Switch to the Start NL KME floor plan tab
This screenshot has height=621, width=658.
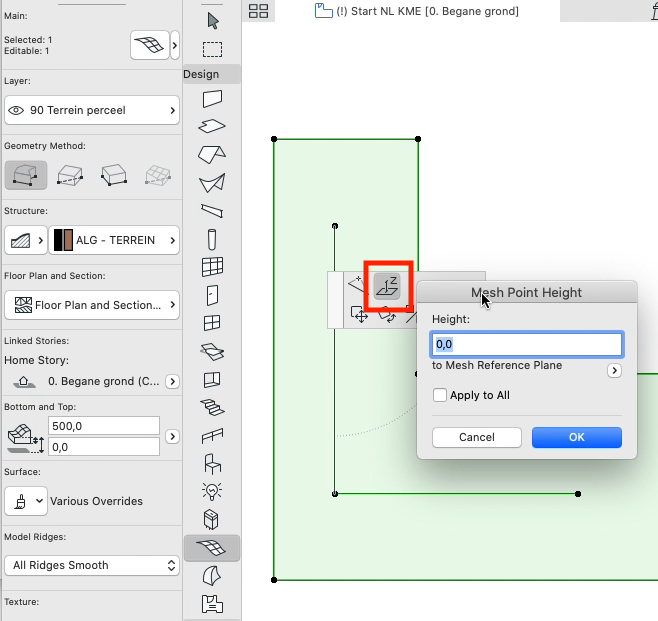coord(417,11)
